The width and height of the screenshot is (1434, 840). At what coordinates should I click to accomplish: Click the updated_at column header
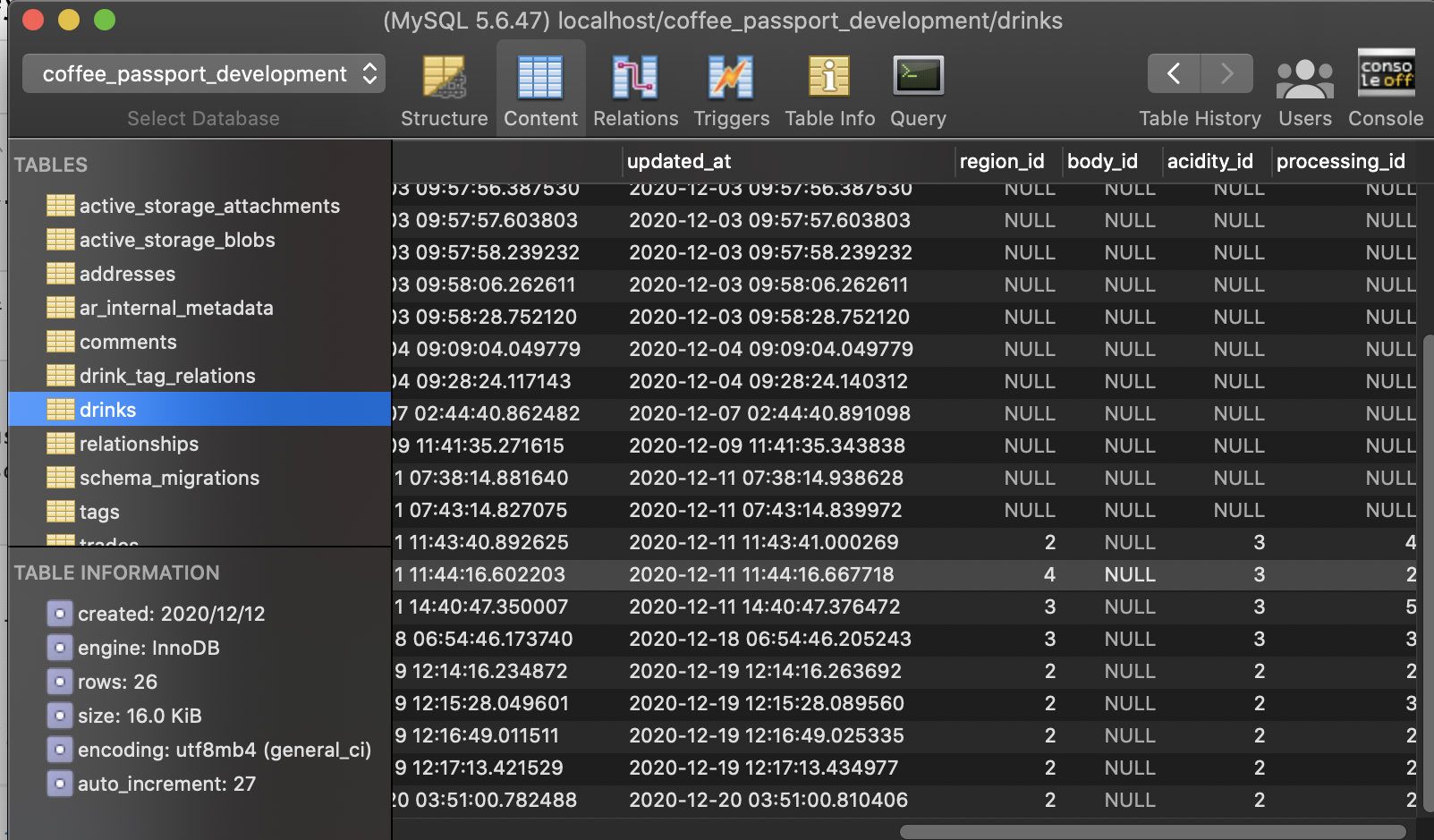point(679,161)
